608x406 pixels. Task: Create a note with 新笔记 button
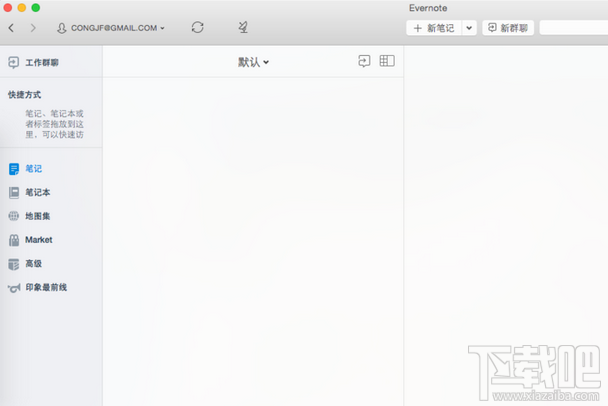click(434, 28)
